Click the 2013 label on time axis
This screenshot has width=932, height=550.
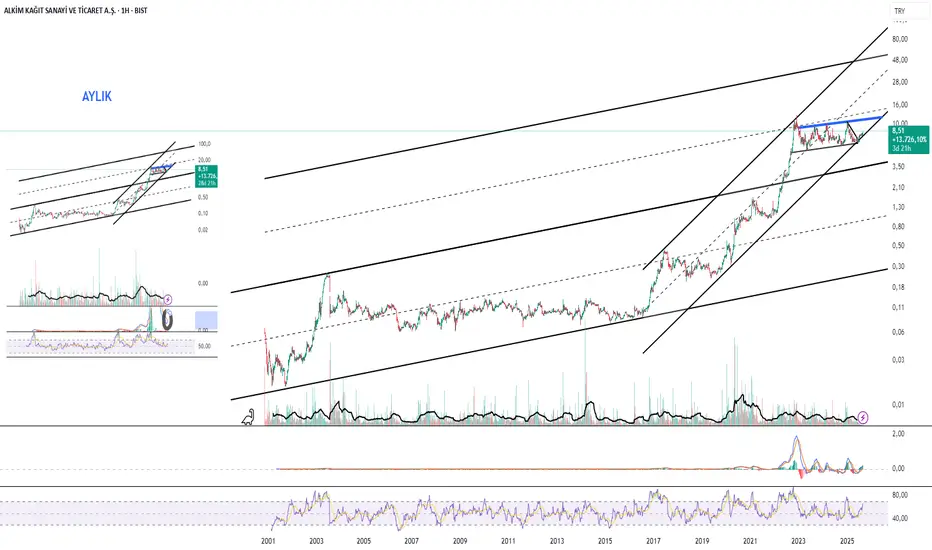pyautogui.click(x=557, y=541)
